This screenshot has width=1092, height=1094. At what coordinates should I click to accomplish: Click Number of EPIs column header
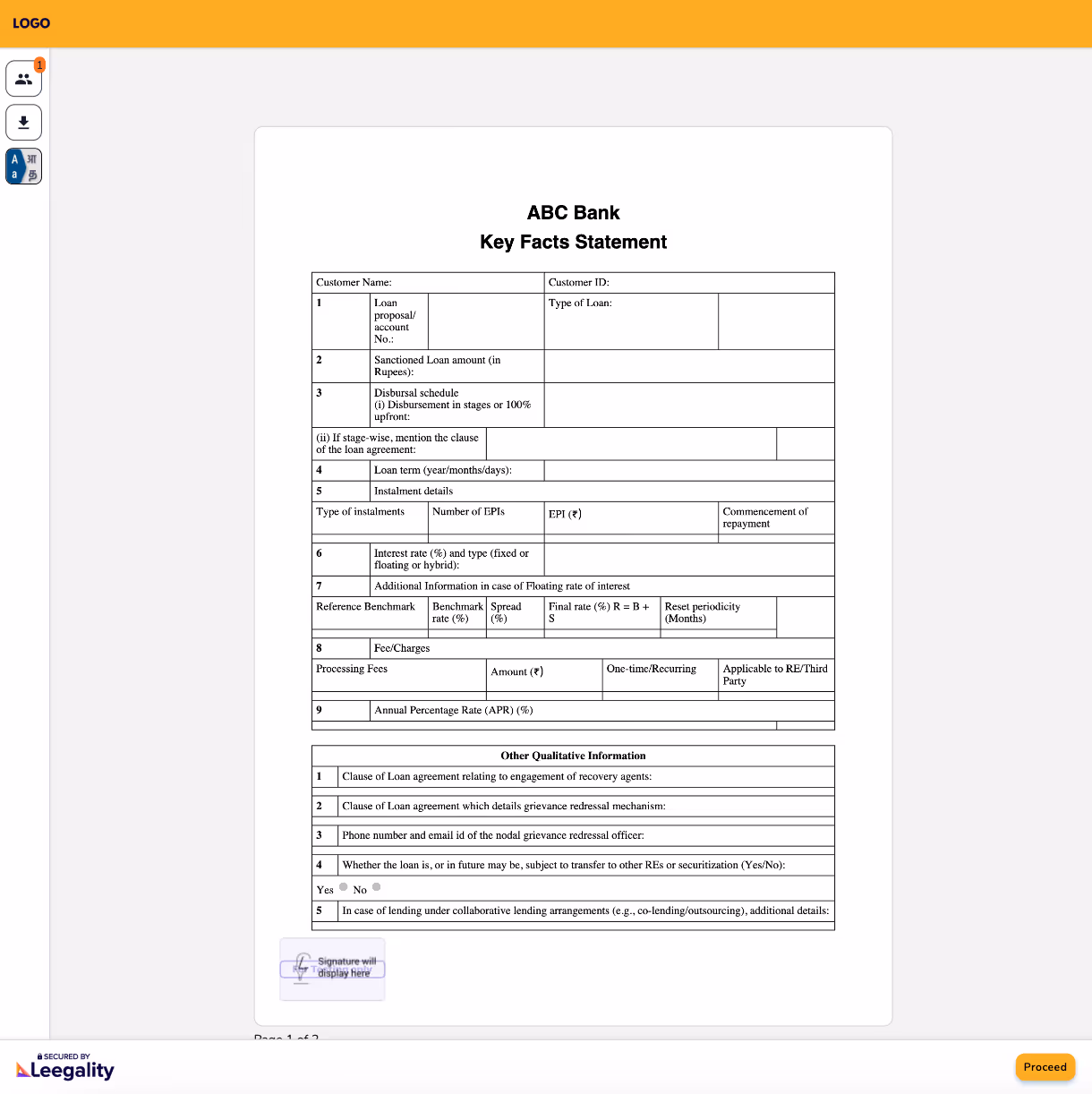486,518
